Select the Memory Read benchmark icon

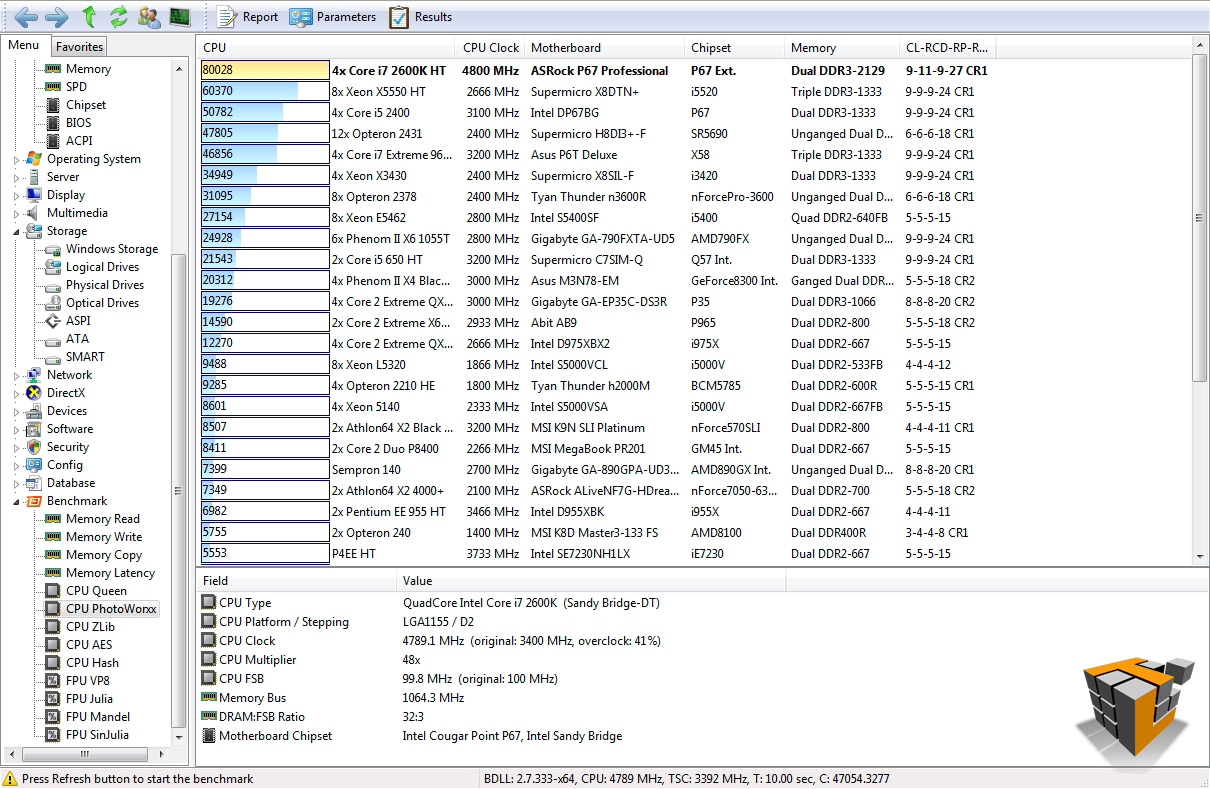(53, 519)
